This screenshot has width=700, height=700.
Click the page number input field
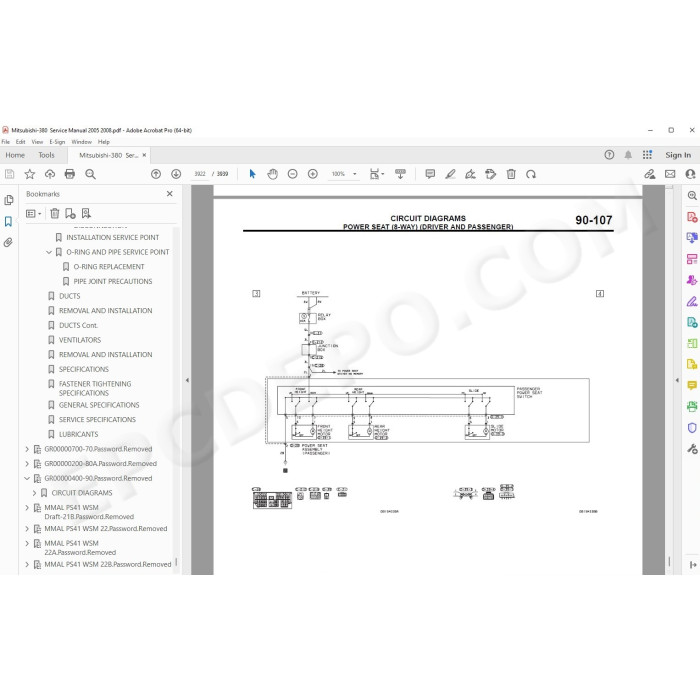coord(200,174)
